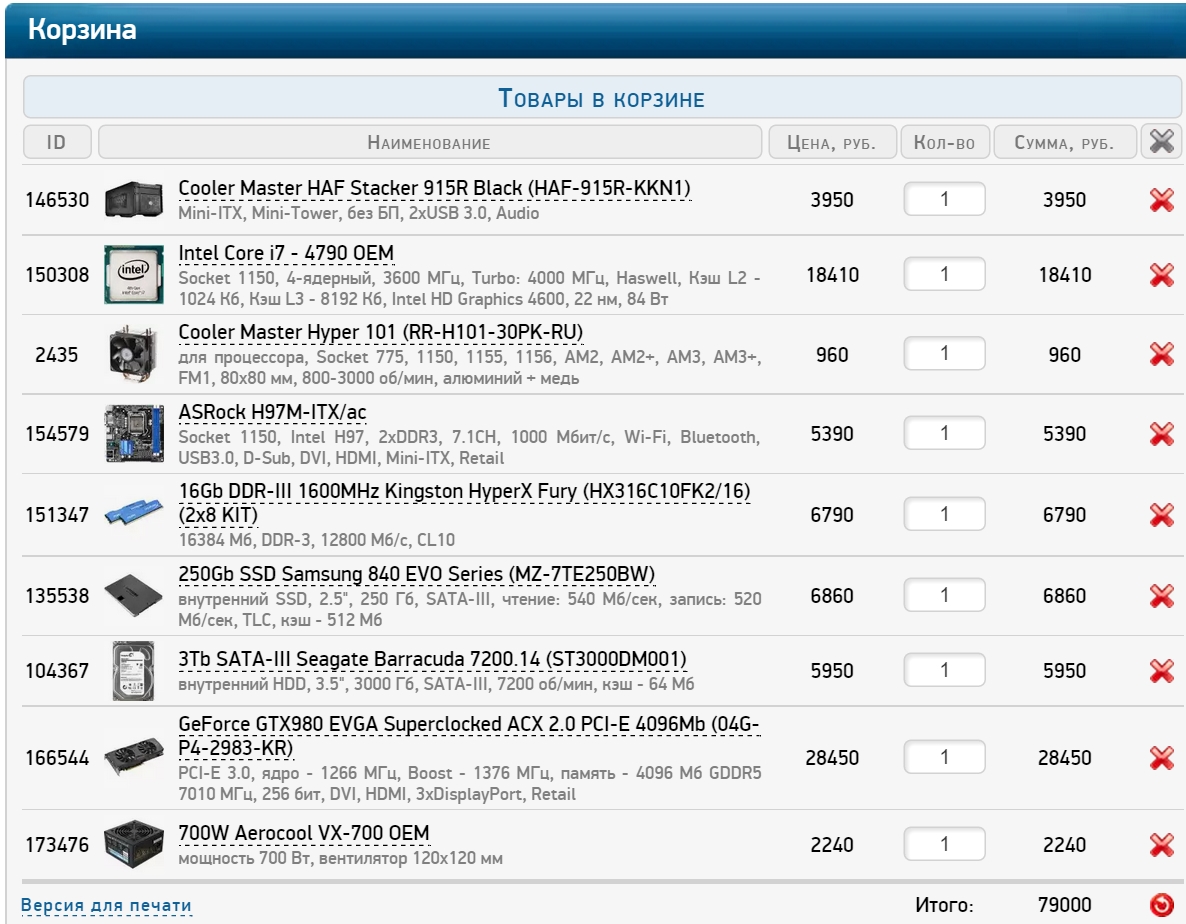
Task: Edit quantity field for Hyper 101 cooler
Action: click(944, 353)
